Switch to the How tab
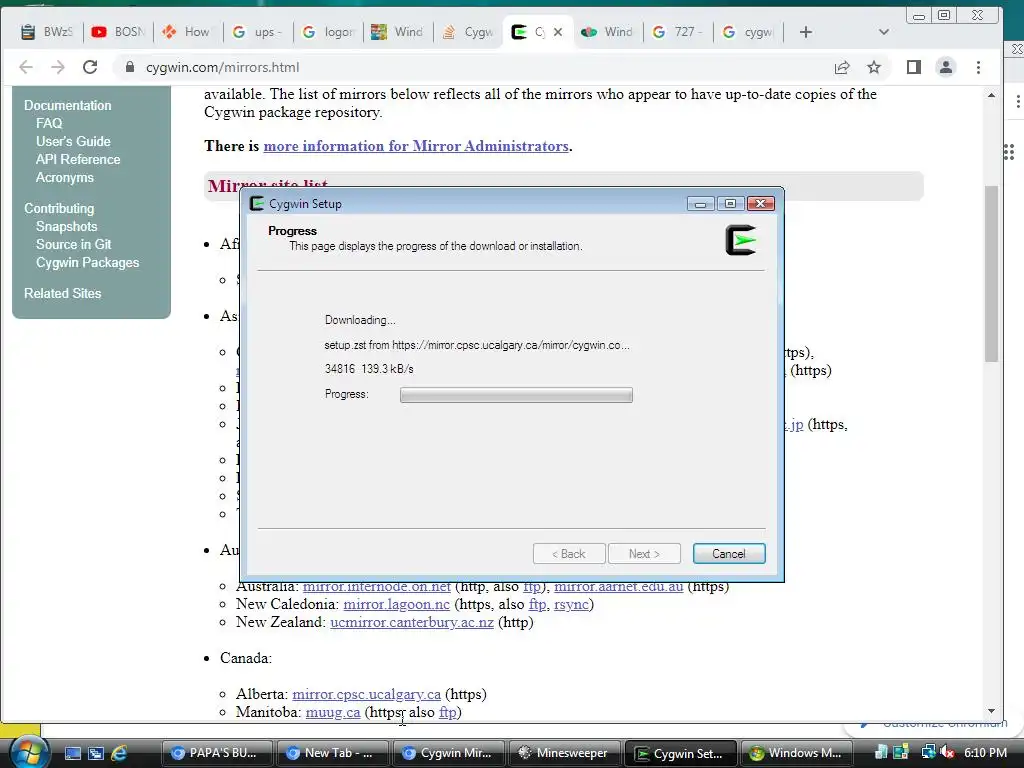 point(187,32)
